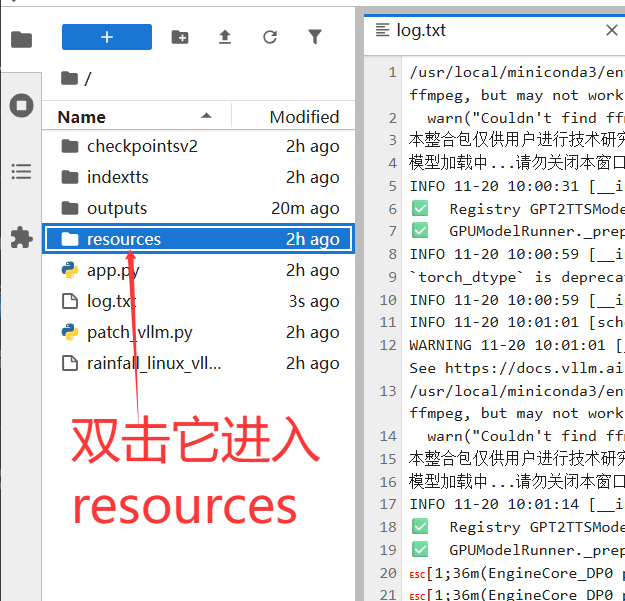The image size is (625, 601).
Task: Switch to the log.txt tab
Action: point(420,30)
